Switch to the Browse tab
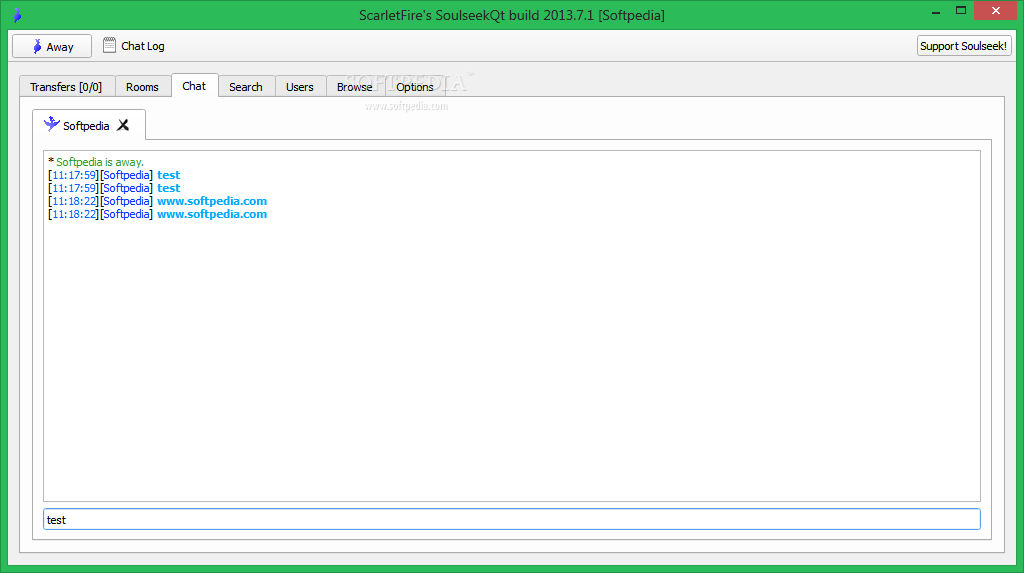The image size is (1024, 573). (355, 87)
